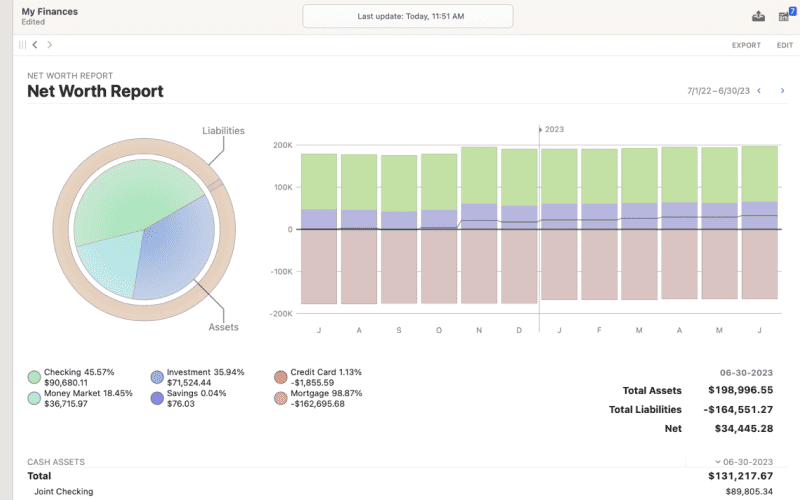
Task: Click the Mortgage legend color circle
Action: pyautogui.click(x=281, y=398)
